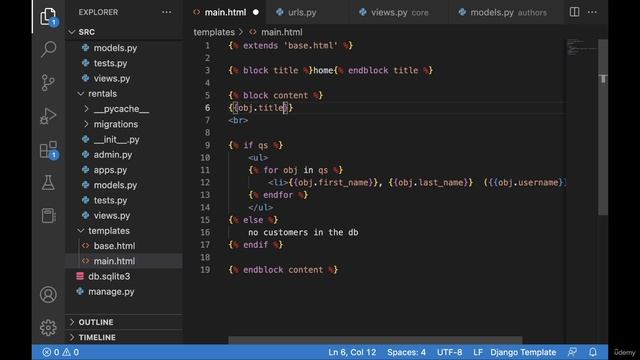Click the errors count in status bar

pyautogui.click(x=51, y=352)
